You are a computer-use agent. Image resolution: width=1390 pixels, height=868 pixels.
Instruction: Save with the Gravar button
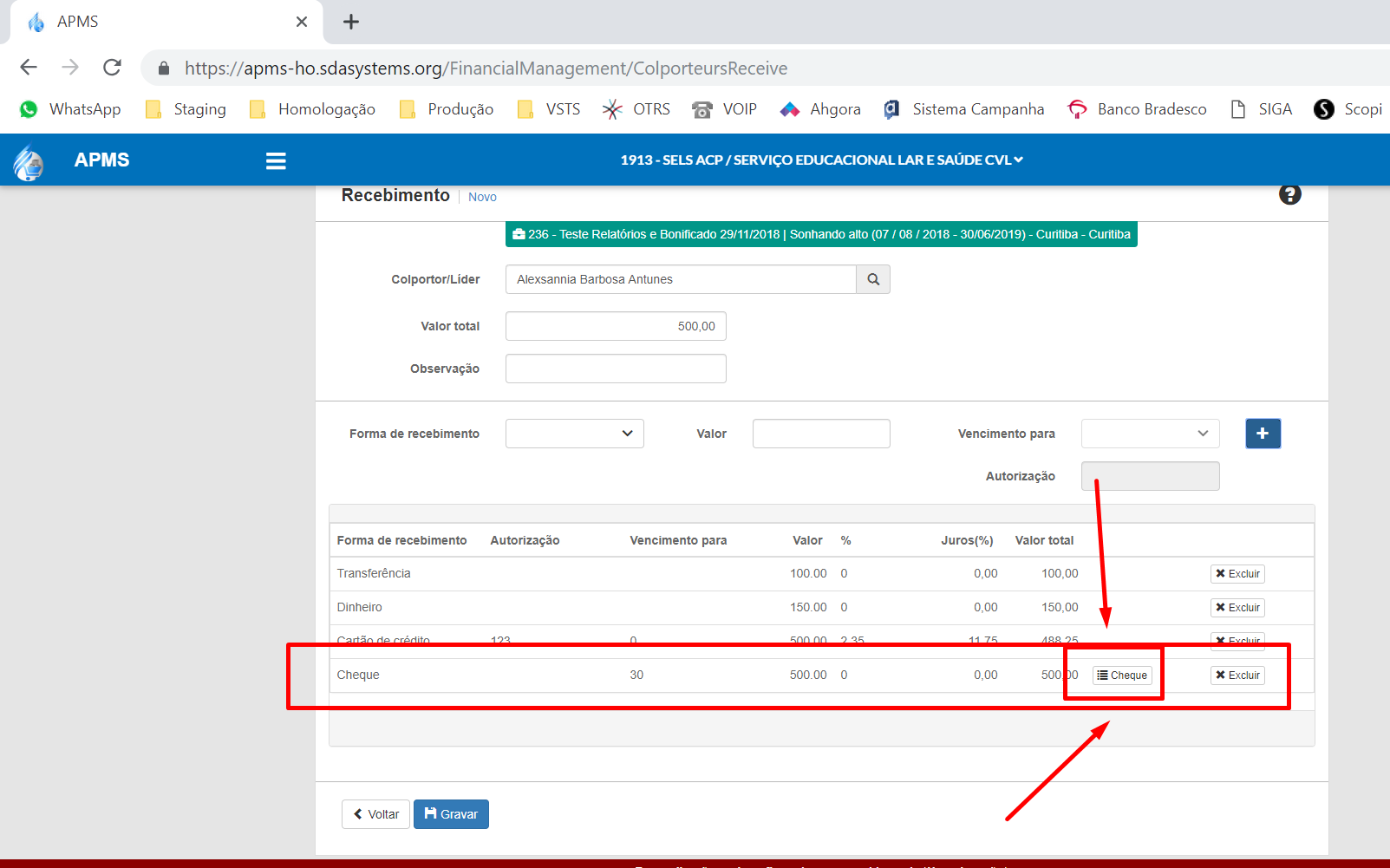pos(451,814)
